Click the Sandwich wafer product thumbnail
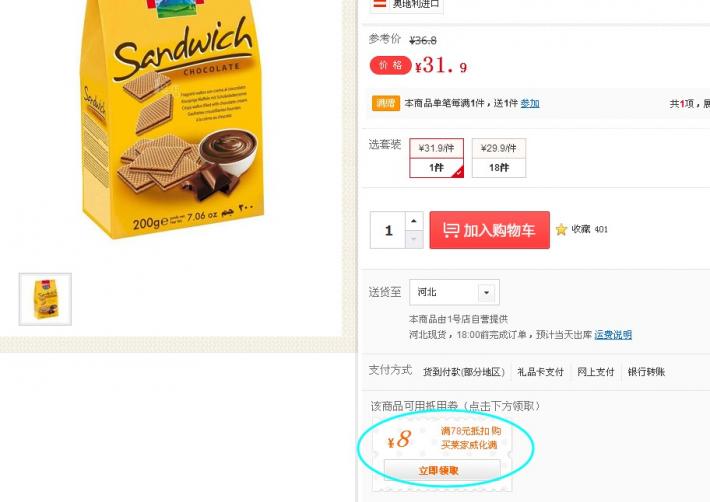 coord(45,299)
